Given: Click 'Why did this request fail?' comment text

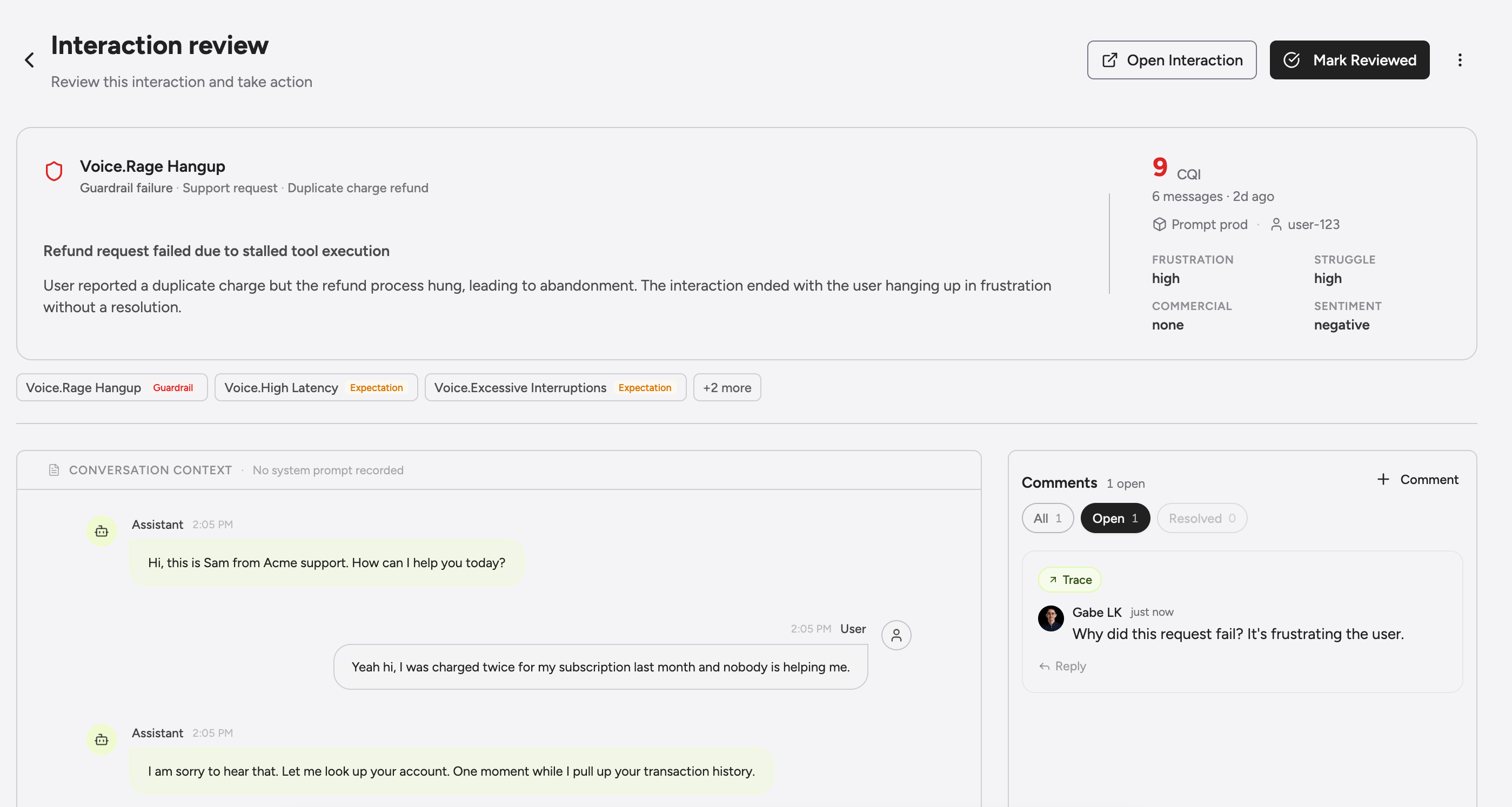Looking at the screenshot, I should [1238, 634].
